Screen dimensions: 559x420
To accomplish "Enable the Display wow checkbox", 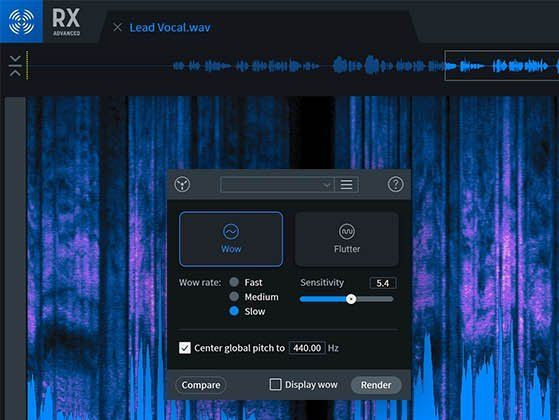I will (275, 384).
